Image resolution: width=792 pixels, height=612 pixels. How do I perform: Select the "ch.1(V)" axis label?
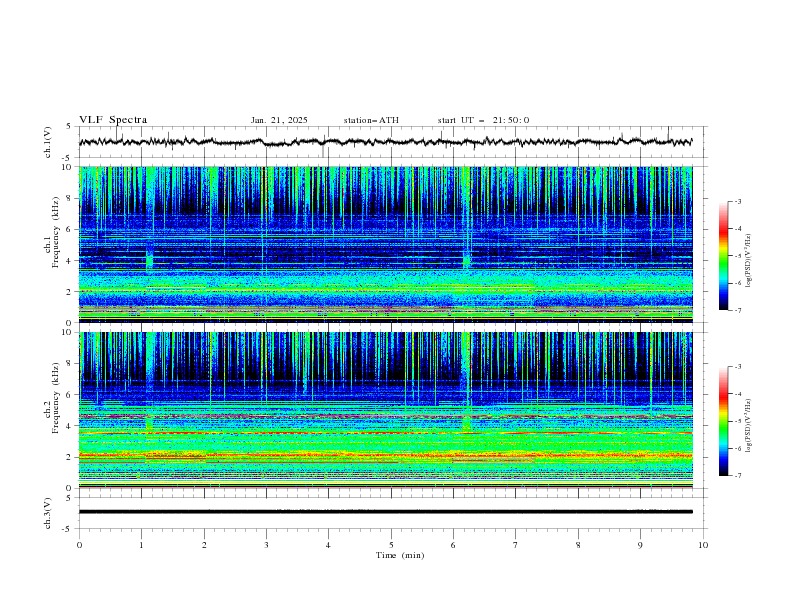click(48, 142)
